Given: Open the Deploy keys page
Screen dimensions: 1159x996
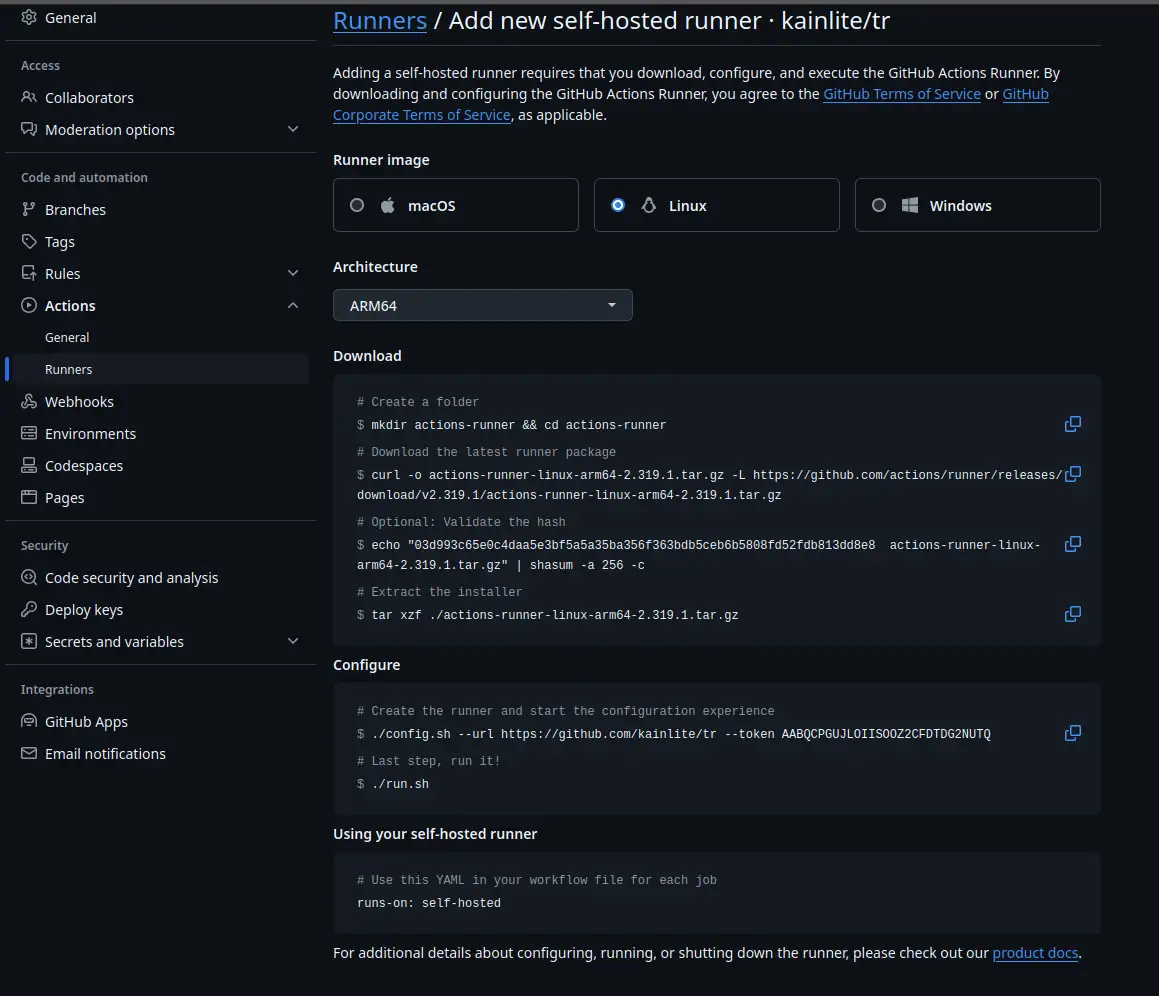Looking at the screenshot, I should pyautogui.click(x=84, y=610).
